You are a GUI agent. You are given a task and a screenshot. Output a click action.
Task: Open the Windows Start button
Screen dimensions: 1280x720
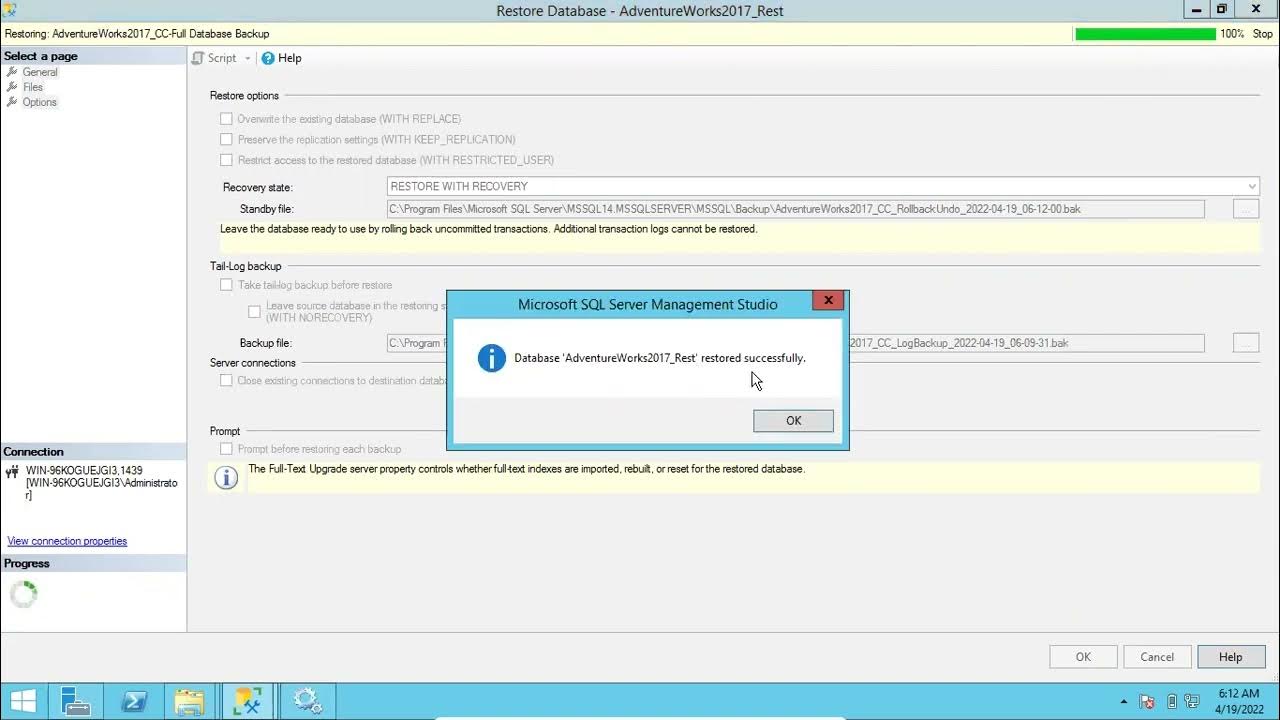(23, 701)
